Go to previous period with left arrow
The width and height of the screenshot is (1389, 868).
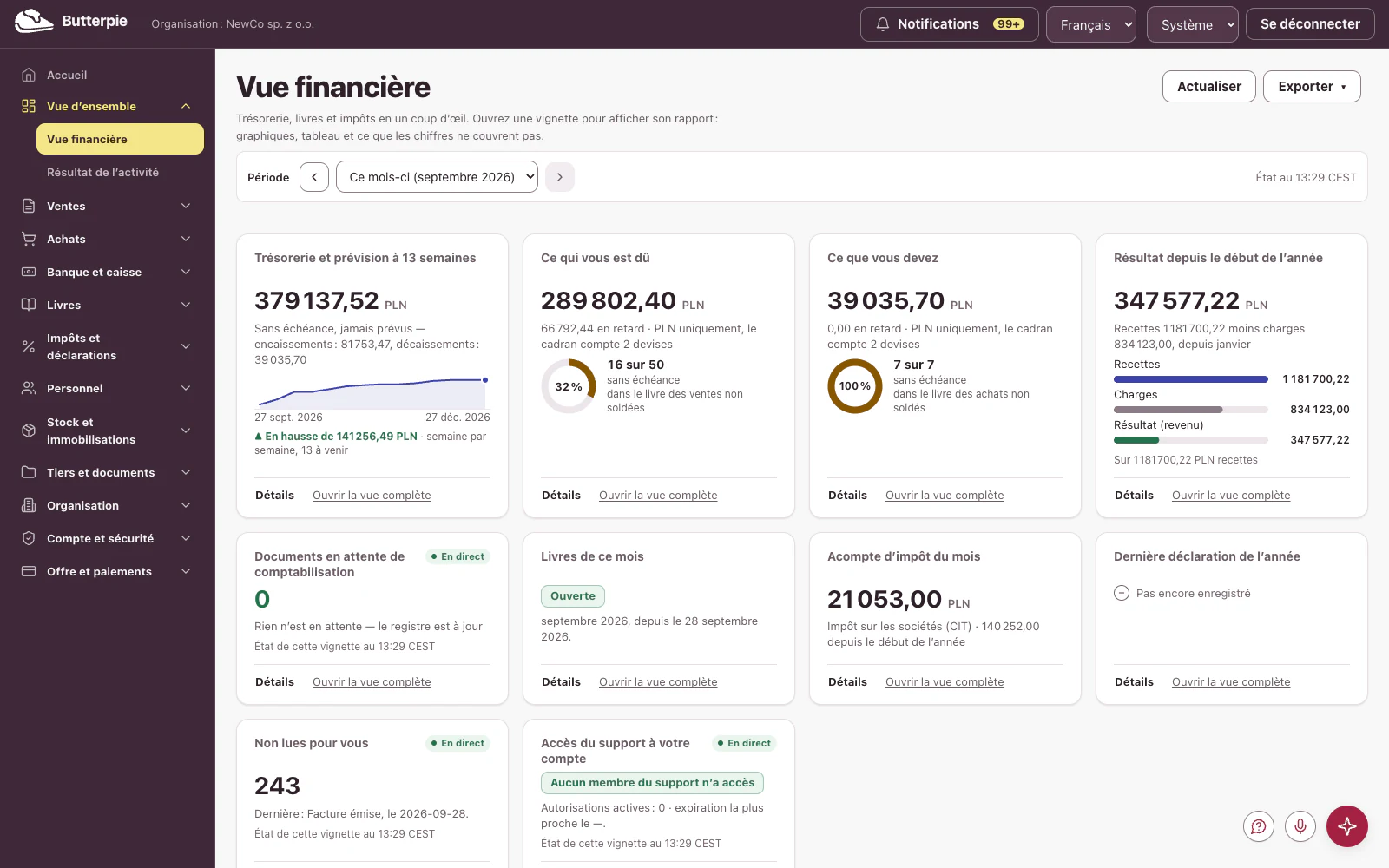314,177
